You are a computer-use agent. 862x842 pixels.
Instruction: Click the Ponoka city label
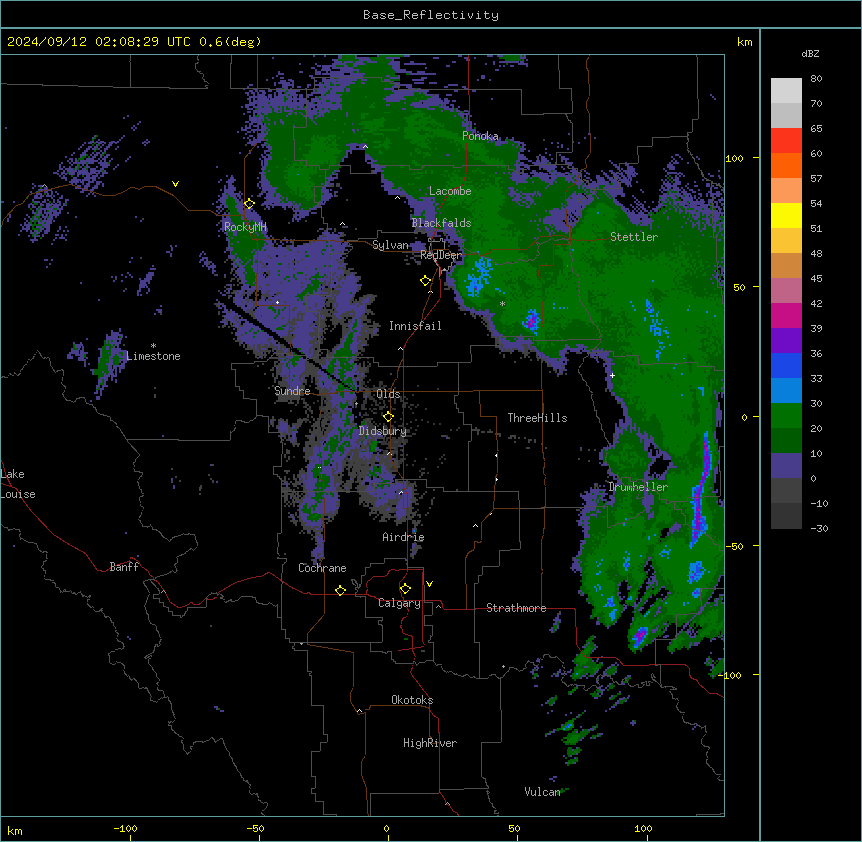pos(480,136)
